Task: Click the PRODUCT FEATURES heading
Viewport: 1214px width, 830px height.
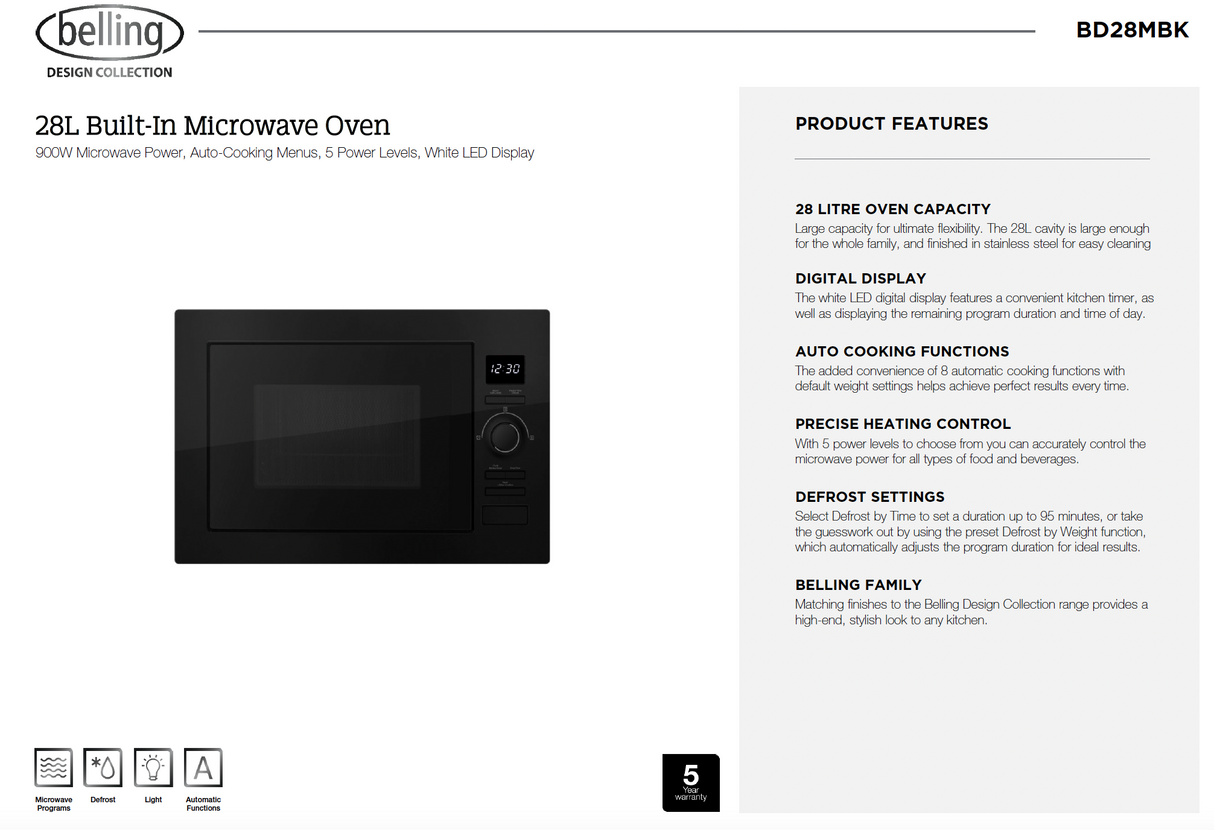Action: tap(891, 123)
